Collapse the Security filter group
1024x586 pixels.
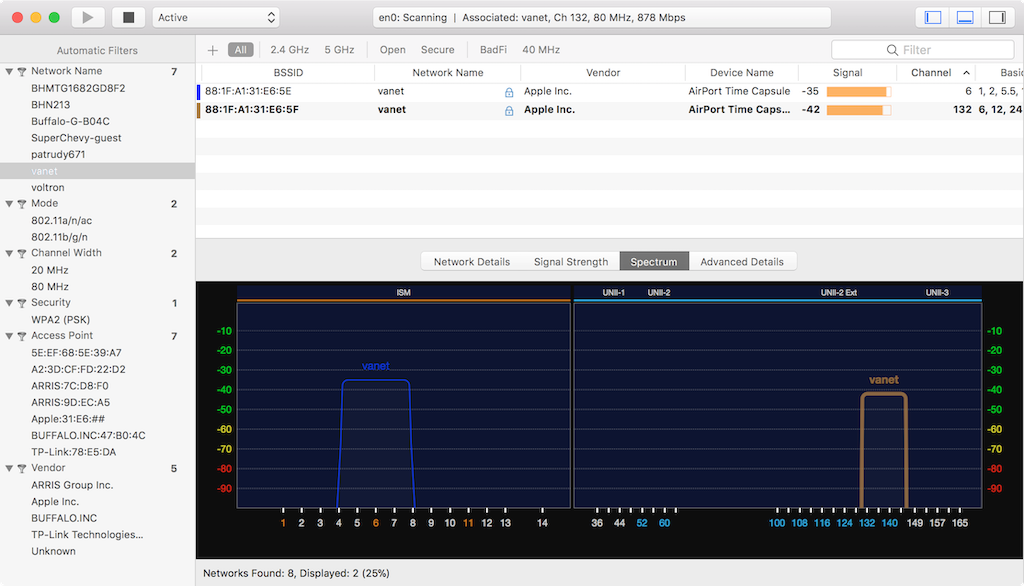[9, 302]
